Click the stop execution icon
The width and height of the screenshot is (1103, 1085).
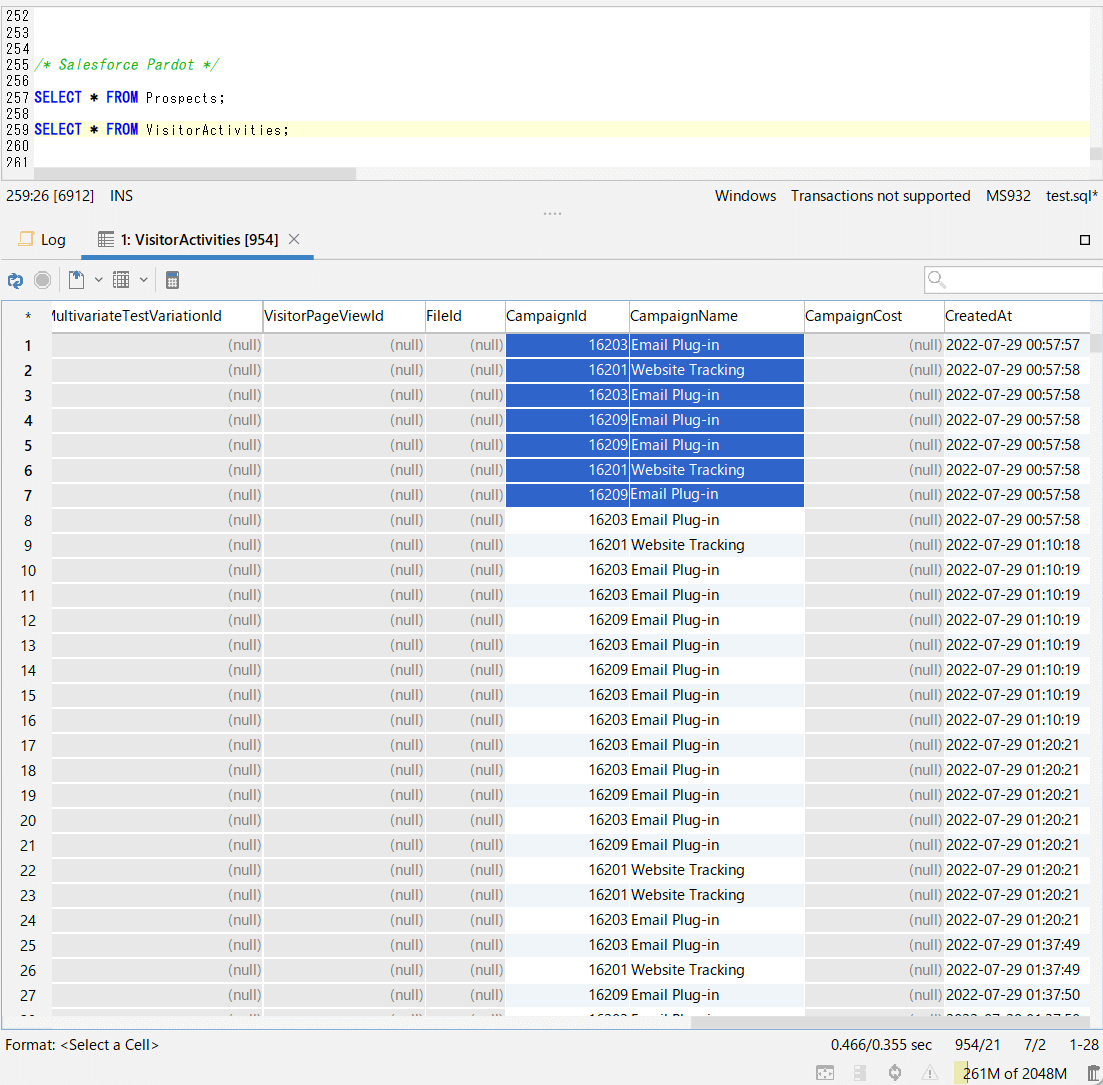coord(43,280)
